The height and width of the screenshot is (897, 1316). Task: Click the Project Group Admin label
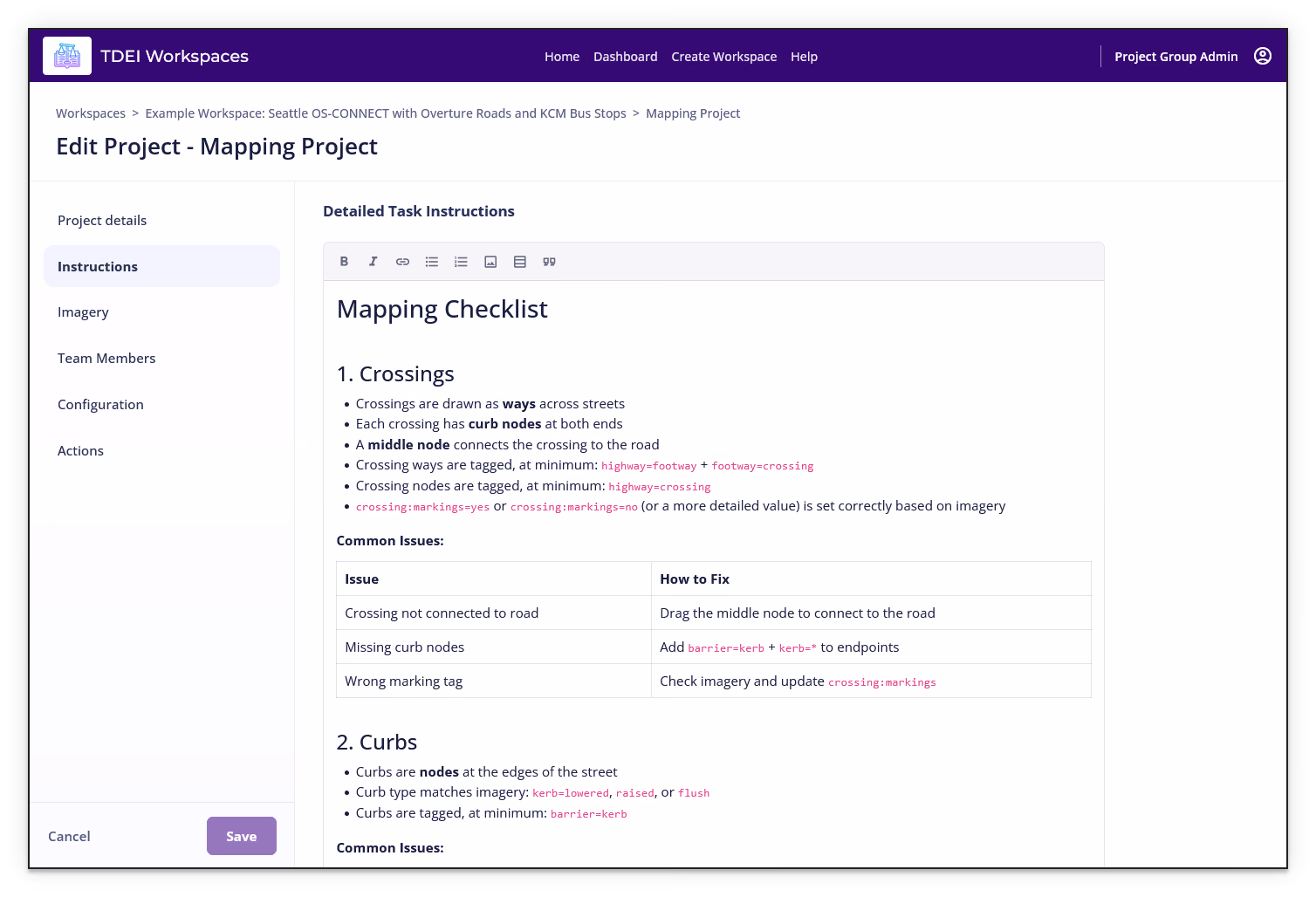[1176, 57]
